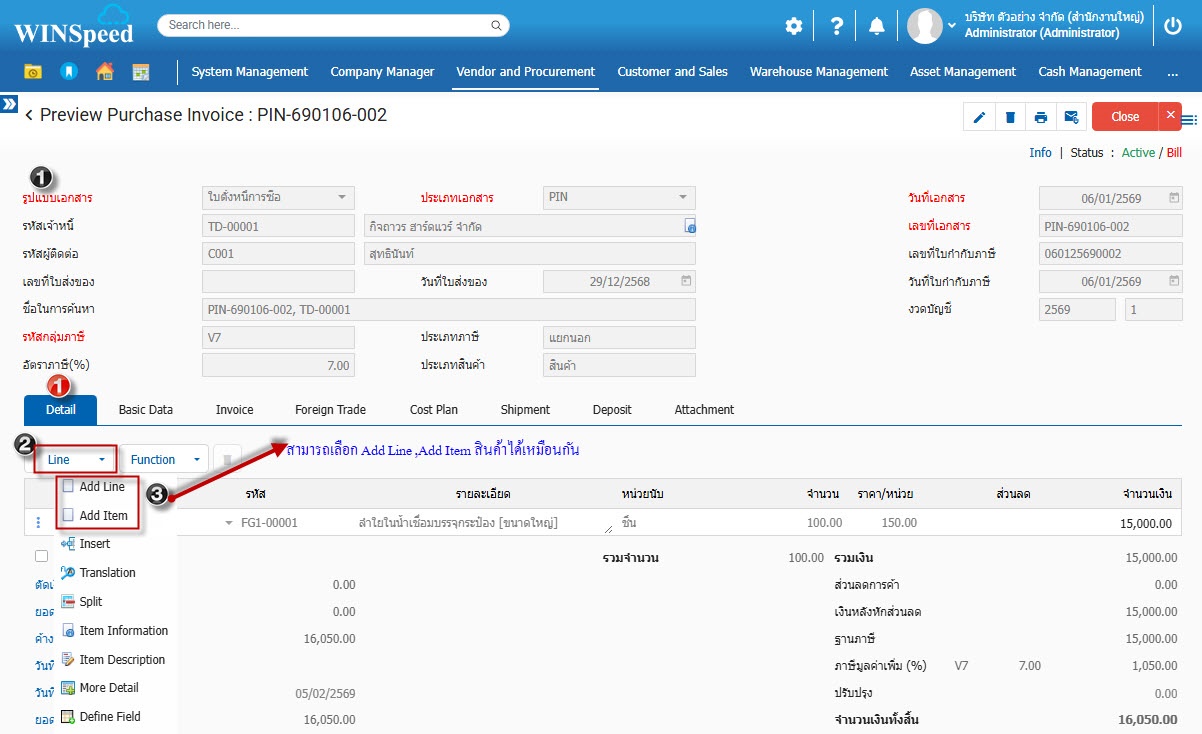Switch to the Basic Data tab
Viewport: 1202px width, 734px height.
coord(146,410)
